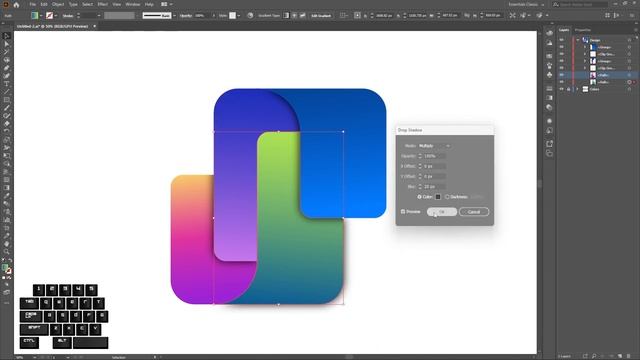Click the Edit Toolbar three-dots icon
640x360 pixels.
(x=7, y=303)
